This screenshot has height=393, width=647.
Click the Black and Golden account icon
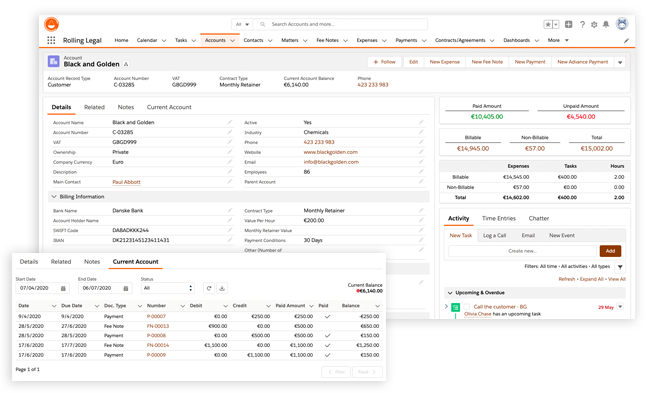tap(54, 62)
